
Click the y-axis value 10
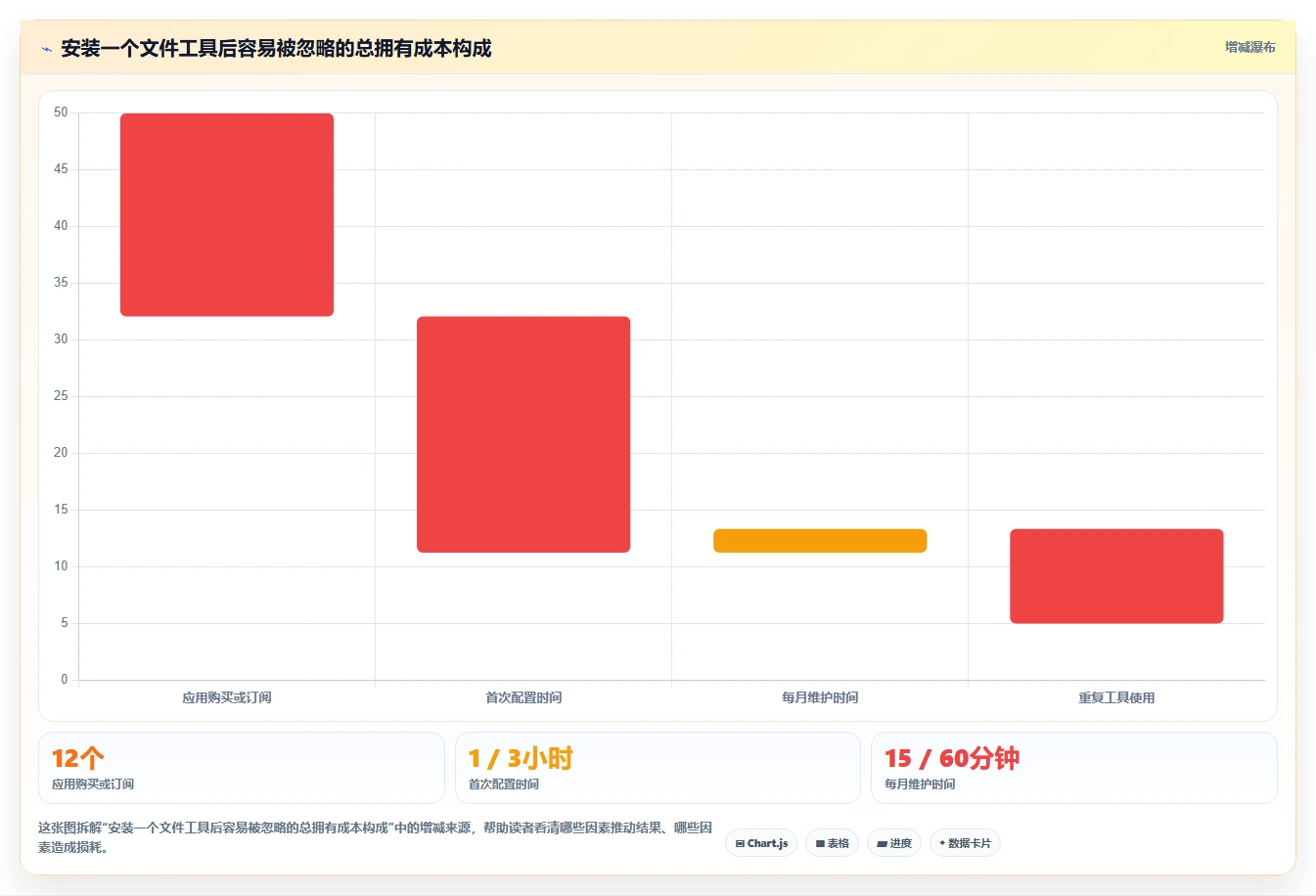pos(61,566)
